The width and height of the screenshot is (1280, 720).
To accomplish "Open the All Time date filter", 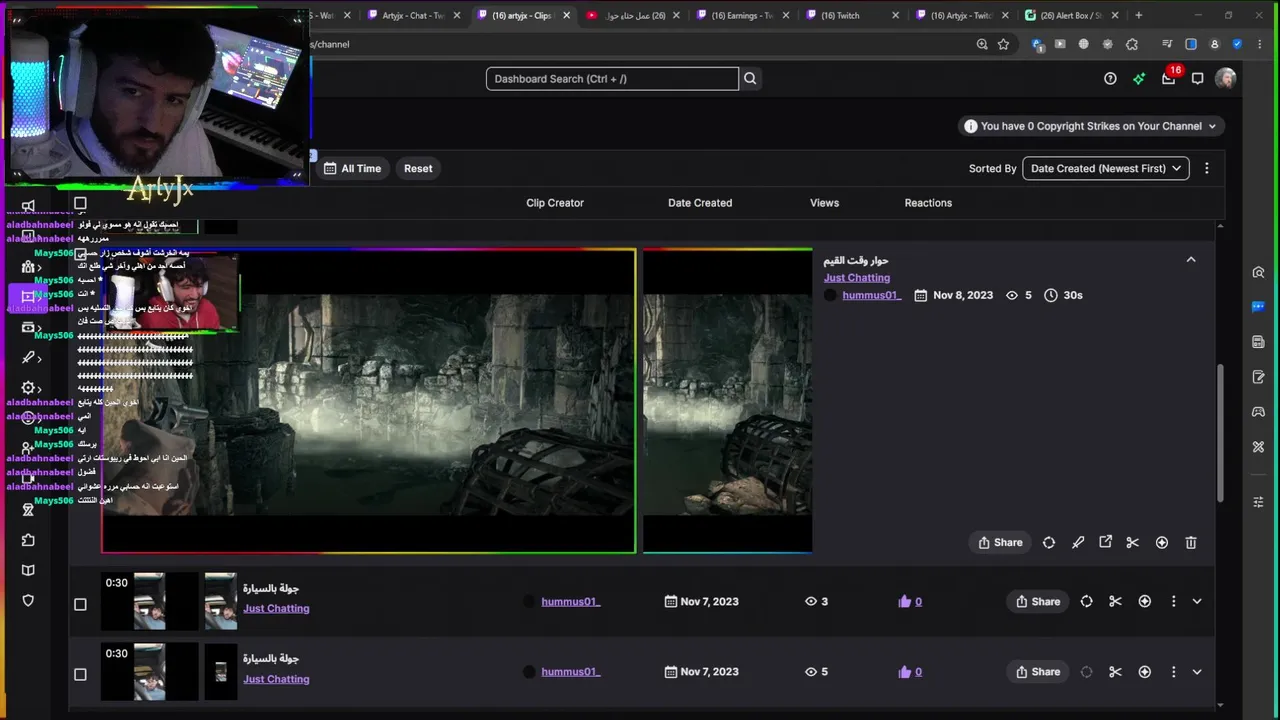I will (352, 168).
